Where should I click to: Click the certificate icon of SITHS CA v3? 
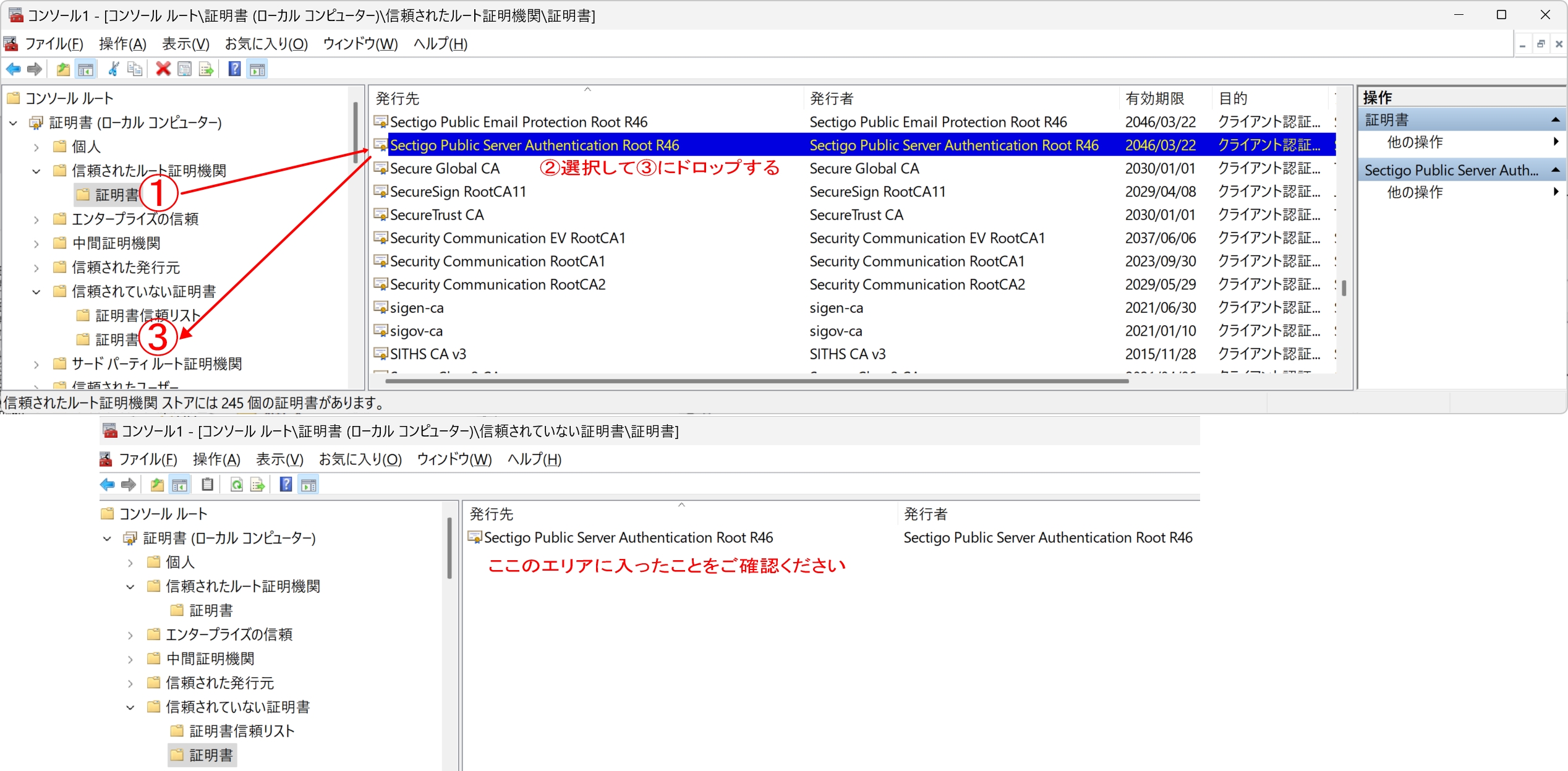(x=381, y=354)
